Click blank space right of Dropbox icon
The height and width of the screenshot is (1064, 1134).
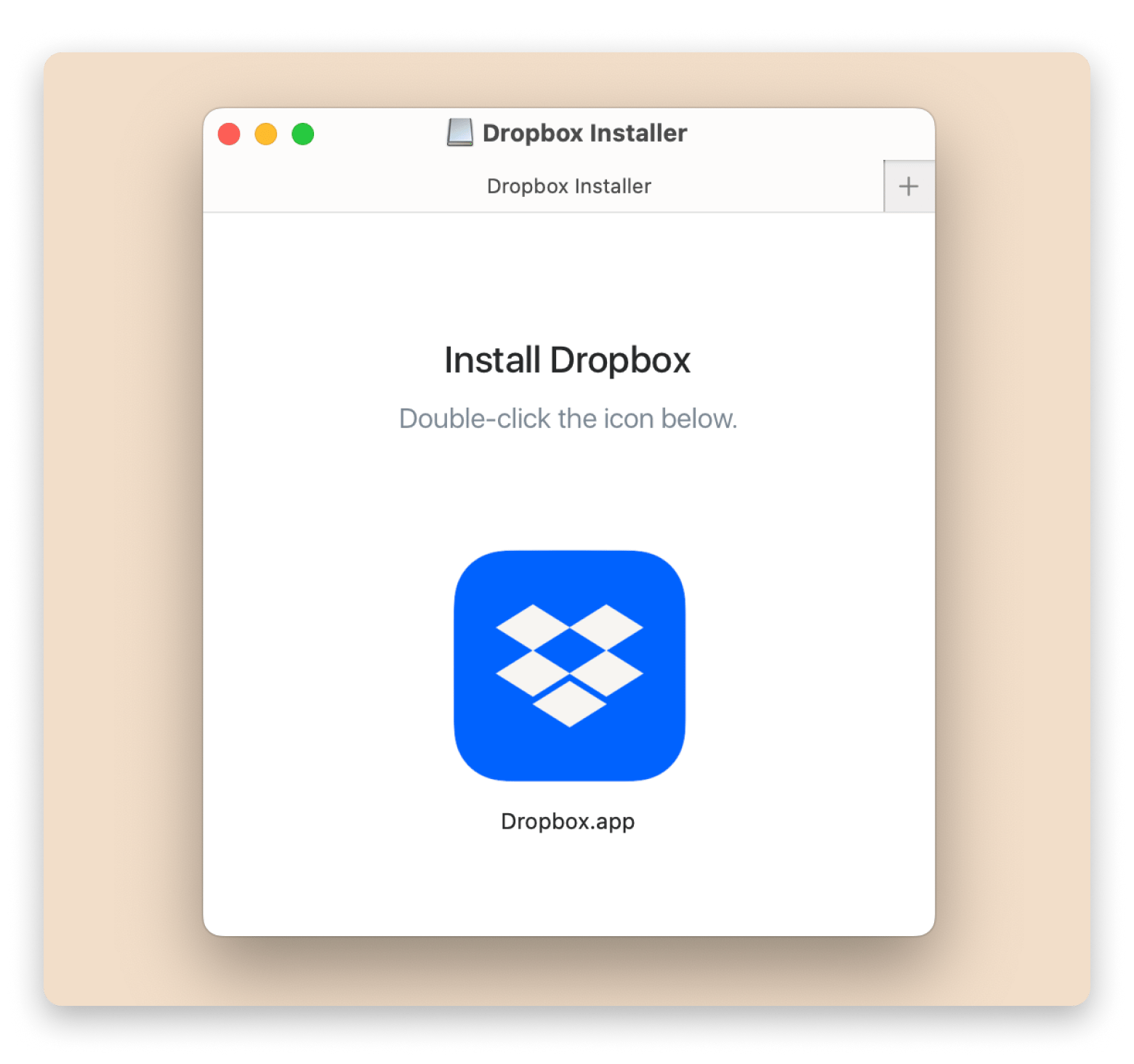tap(807, 665)
